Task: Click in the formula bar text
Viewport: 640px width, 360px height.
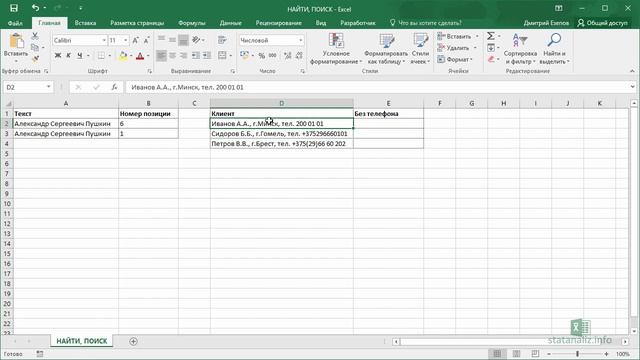Action: pyautogui.click(x=378, y=87)
